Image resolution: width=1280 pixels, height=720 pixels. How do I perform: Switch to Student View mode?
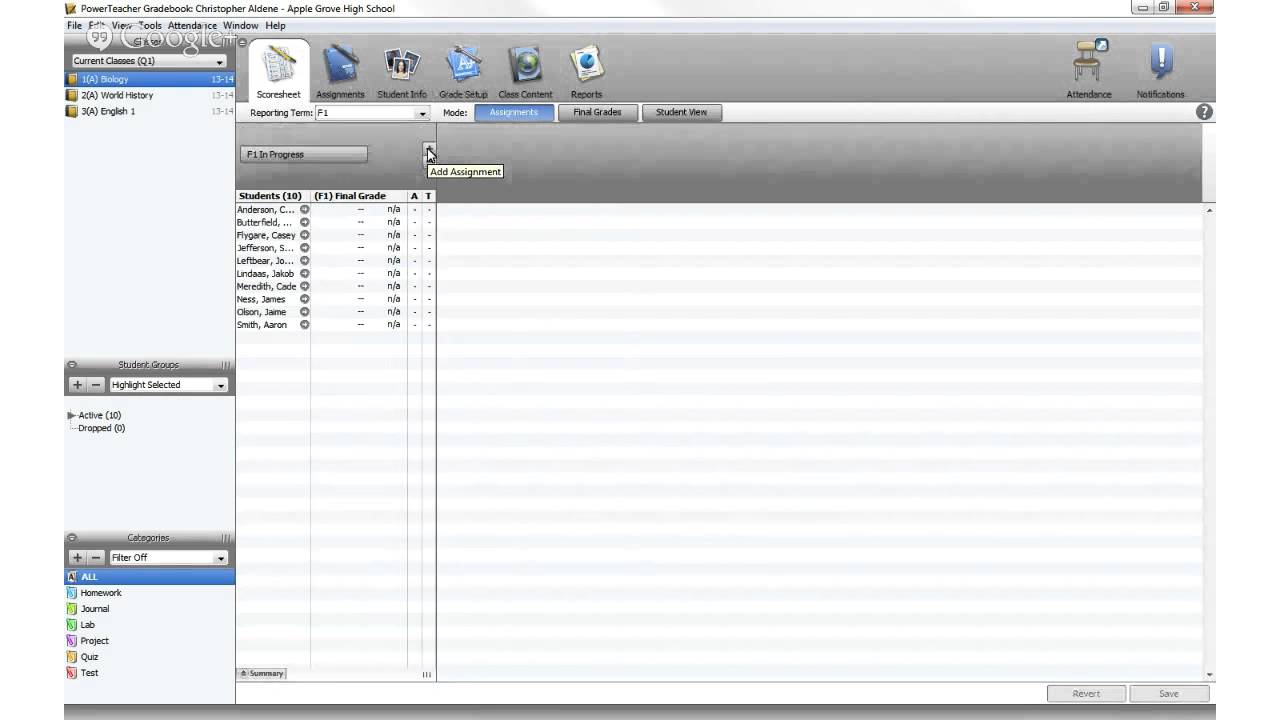[681, 112]
